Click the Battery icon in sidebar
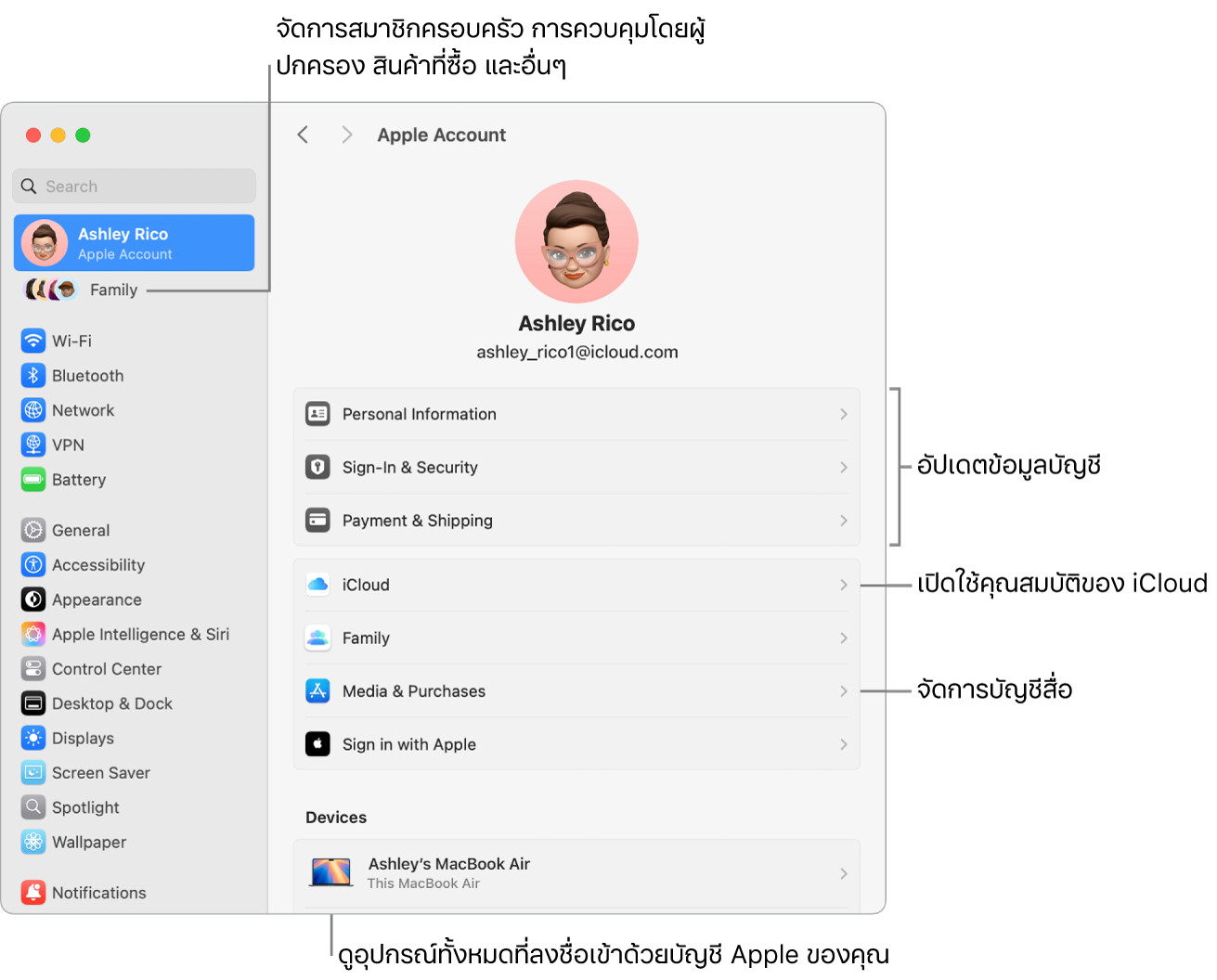Screen dimensions: 1217x980 [33, 480]
